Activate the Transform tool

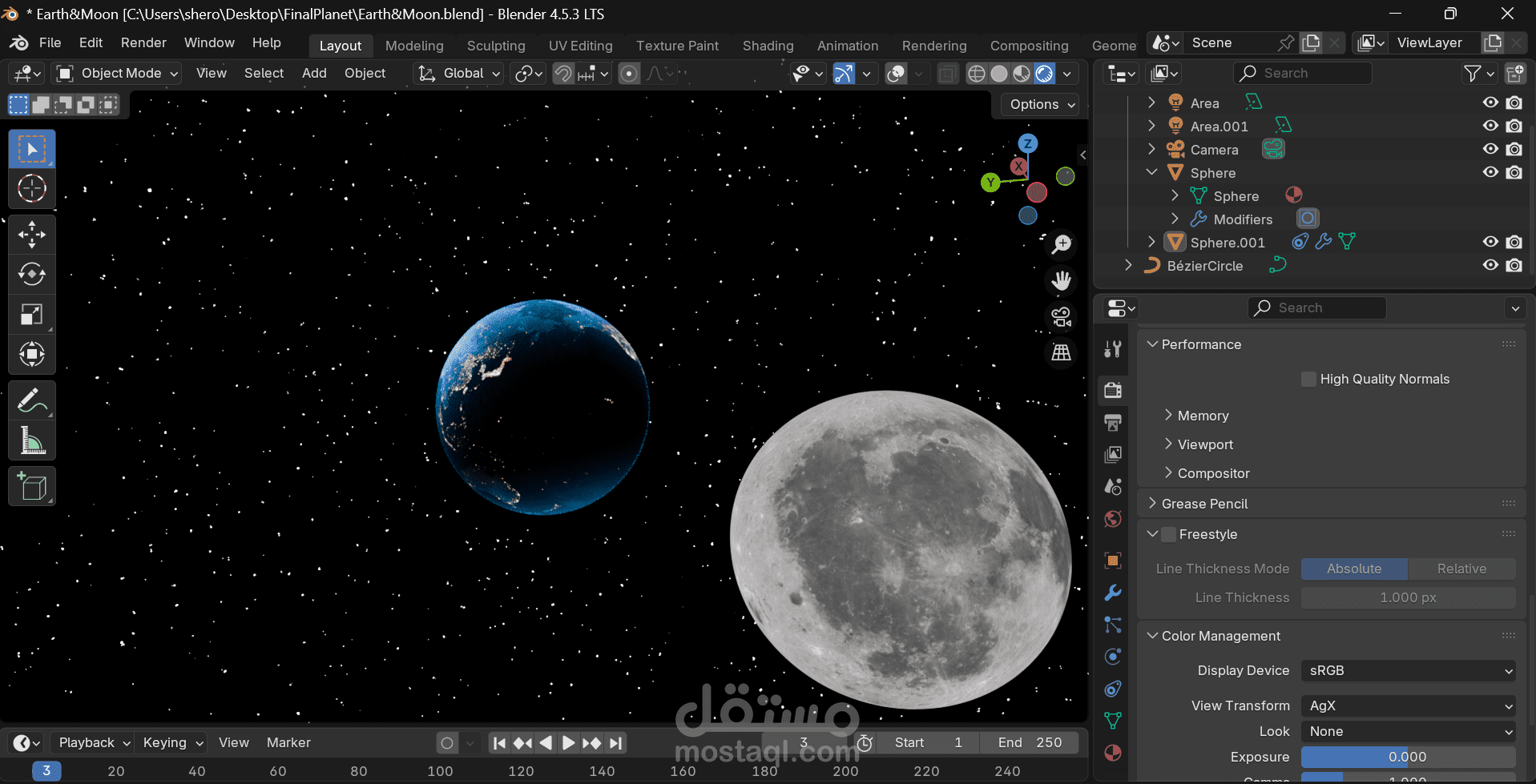tap(32, 354)
